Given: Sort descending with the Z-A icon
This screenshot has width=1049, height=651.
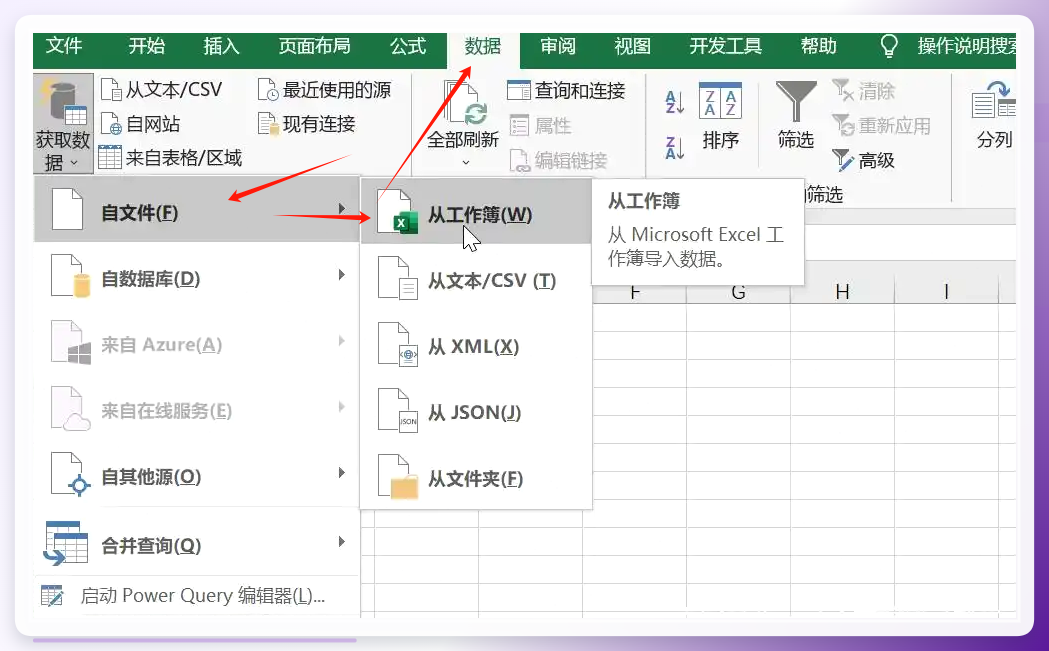Looking at the screenshot, I should [674, 147].
